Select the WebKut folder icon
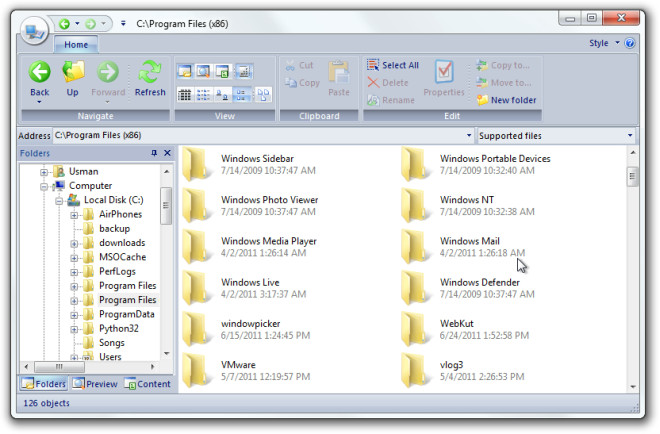Screen dimensions: 660x434 415,330
